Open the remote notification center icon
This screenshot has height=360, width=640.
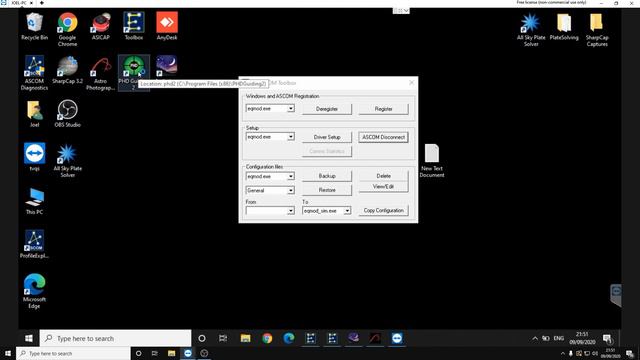click(x=607, y=338)
